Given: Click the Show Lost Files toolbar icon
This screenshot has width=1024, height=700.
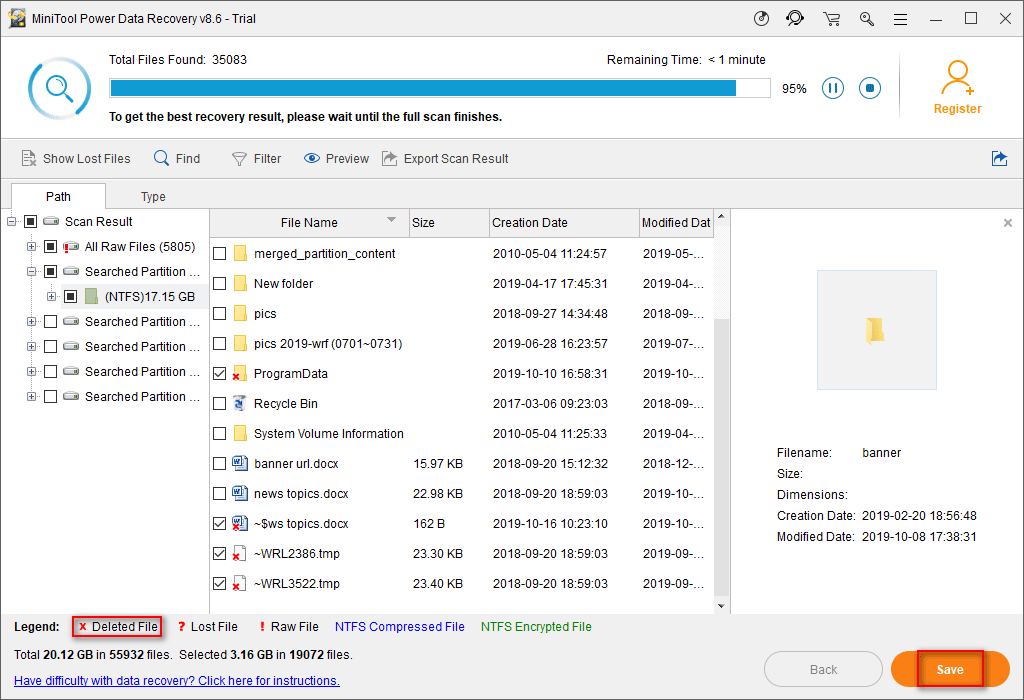Looking at the screenshot, I should [29, 158].
